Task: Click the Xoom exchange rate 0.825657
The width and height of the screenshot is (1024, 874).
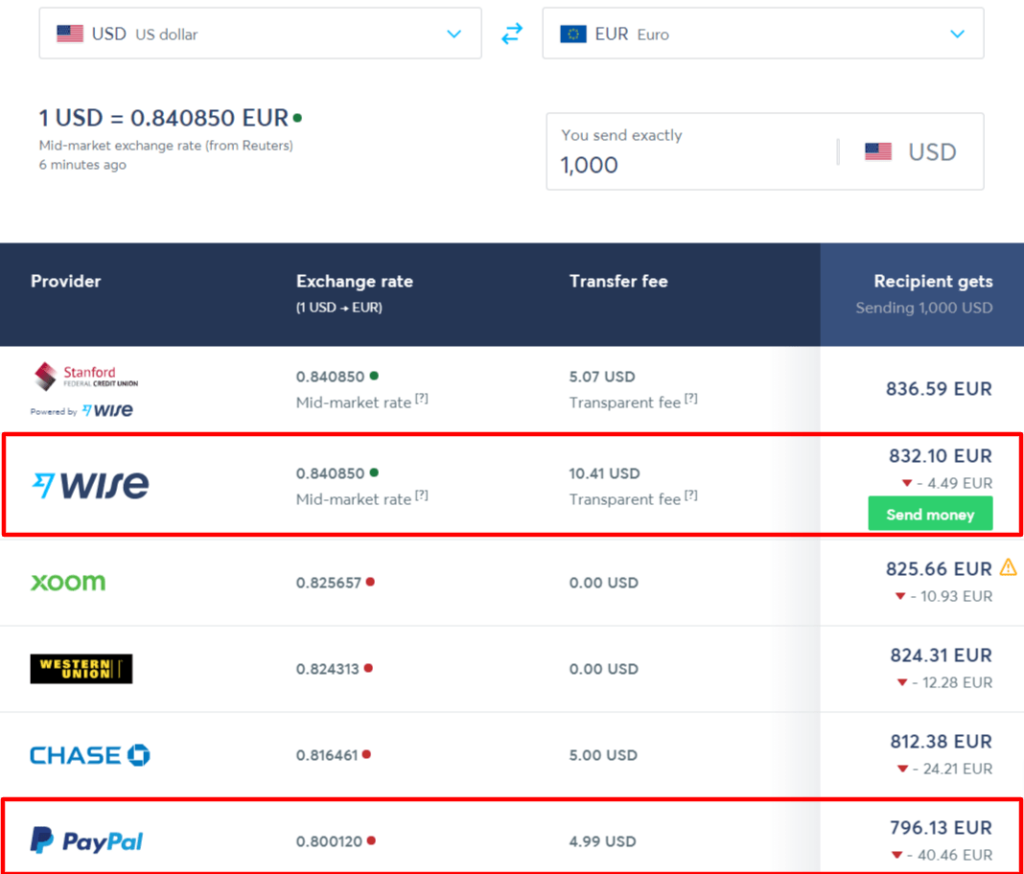Action: coord(328,583)
